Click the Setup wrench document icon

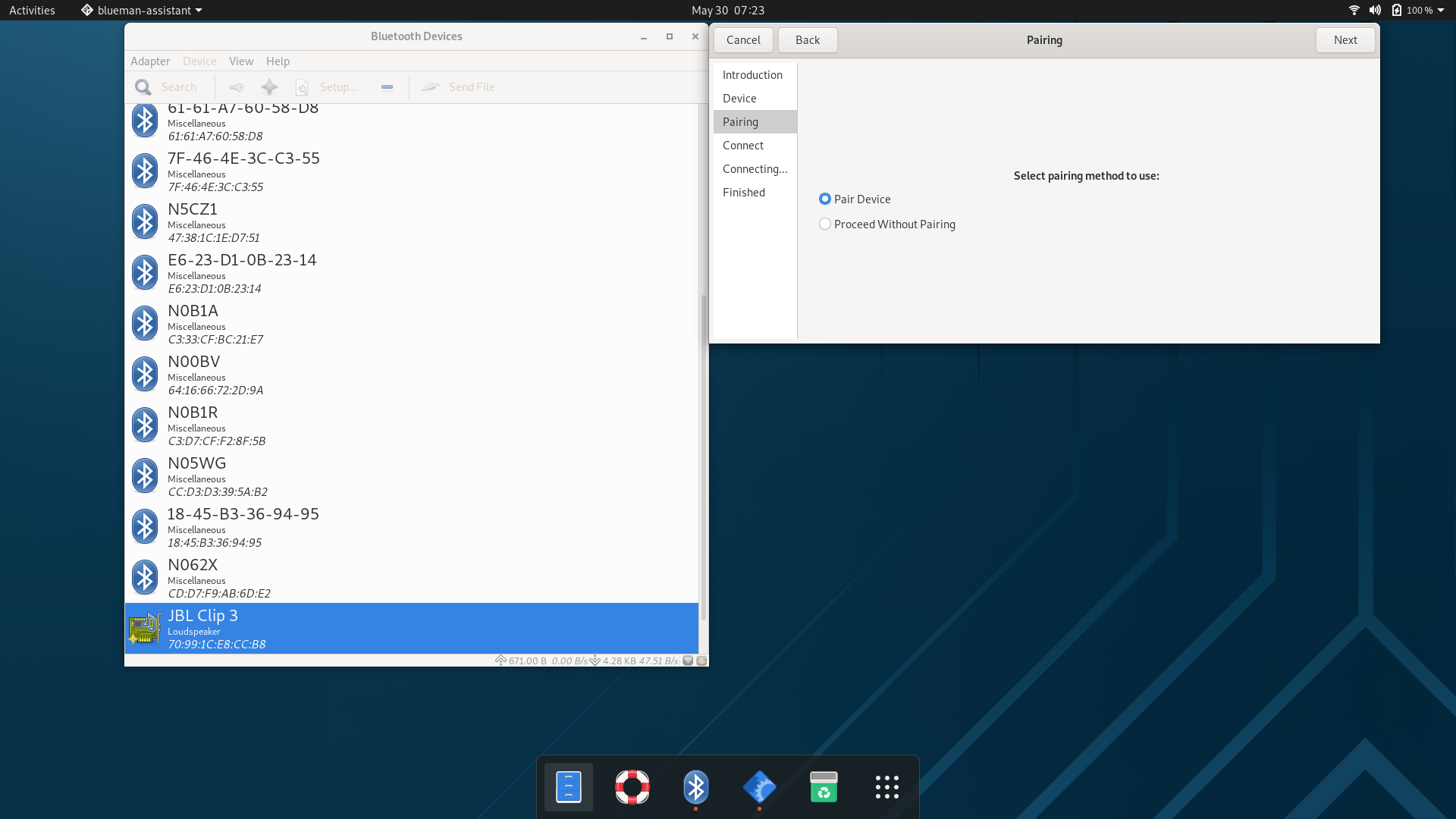303,87
